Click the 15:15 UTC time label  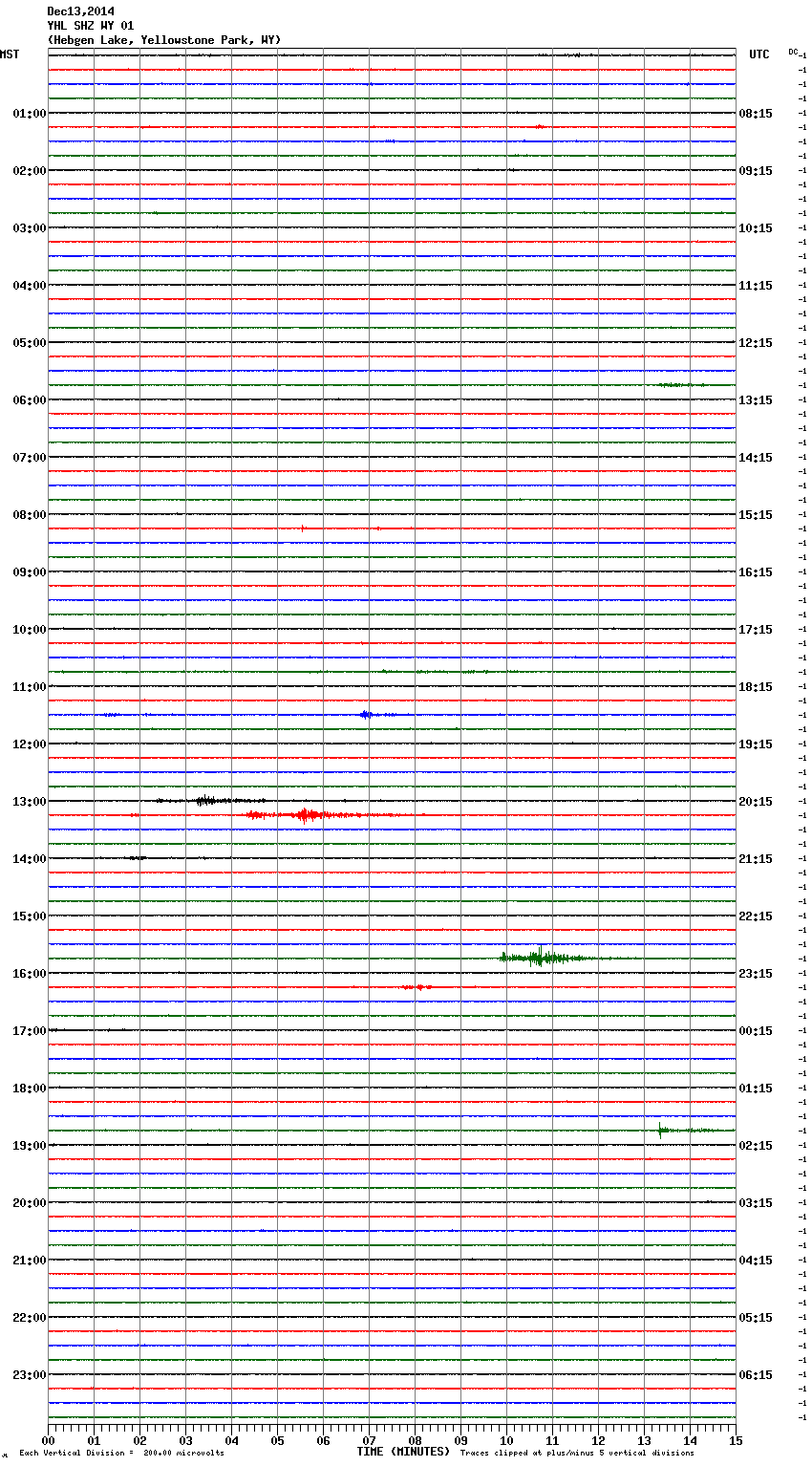[756, 515]
